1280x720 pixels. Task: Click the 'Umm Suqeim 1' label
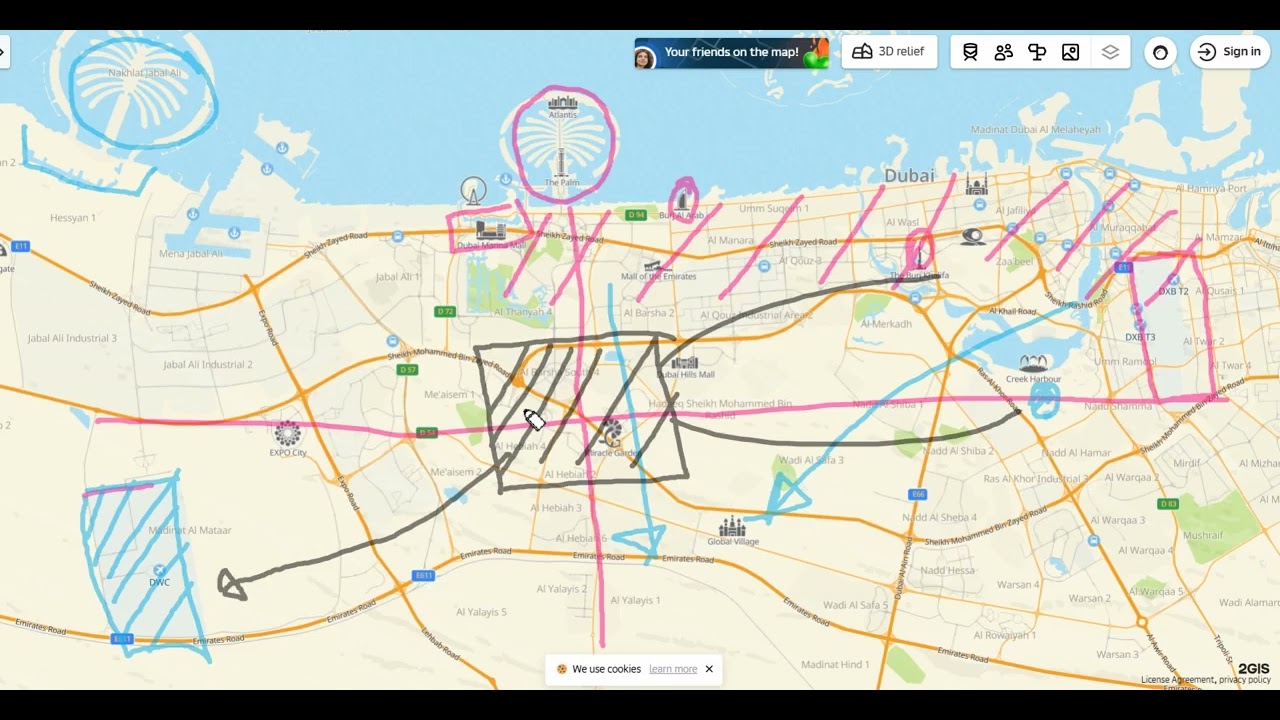click(x=773, y=208)
